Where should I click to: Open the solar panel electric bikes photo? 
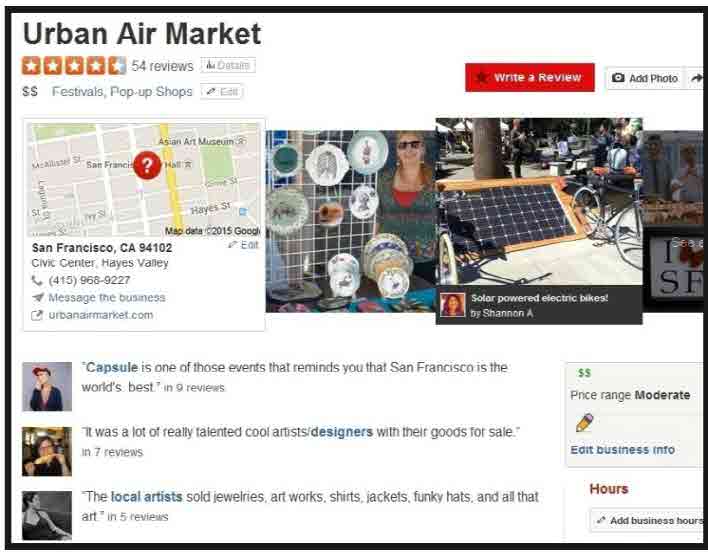(539, 202)
